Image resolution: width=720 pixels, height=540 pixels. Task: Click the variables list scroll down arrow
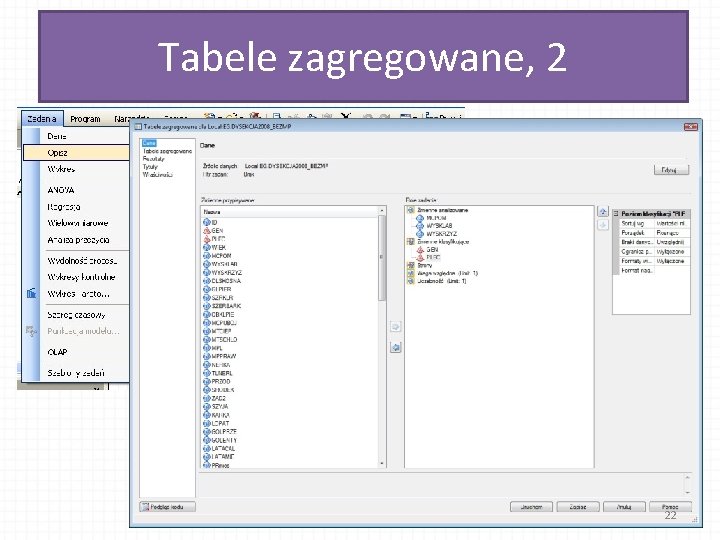point(382,464)
